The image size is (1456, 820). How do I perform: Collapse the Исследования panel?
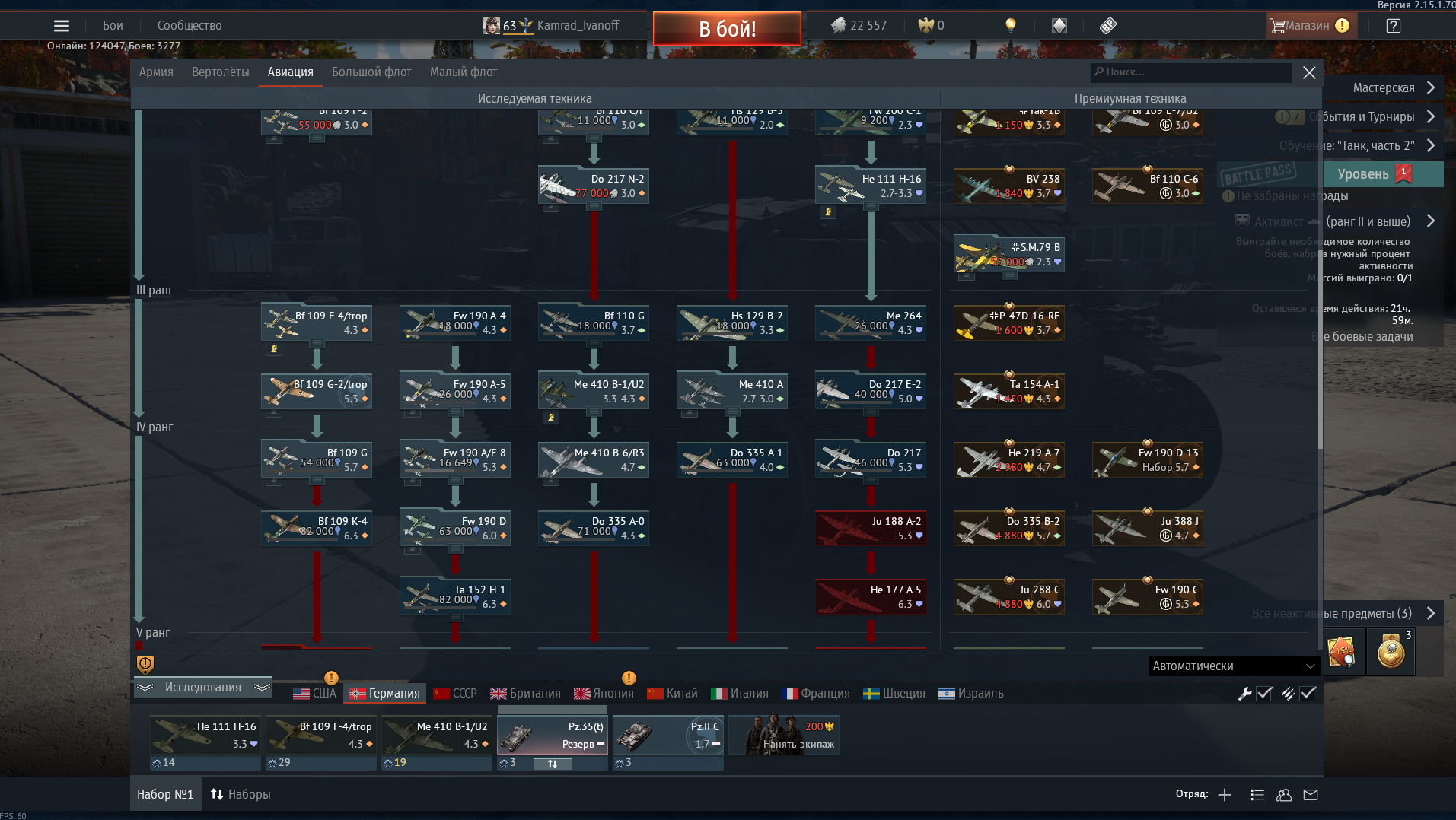click(x=203, y=687)
